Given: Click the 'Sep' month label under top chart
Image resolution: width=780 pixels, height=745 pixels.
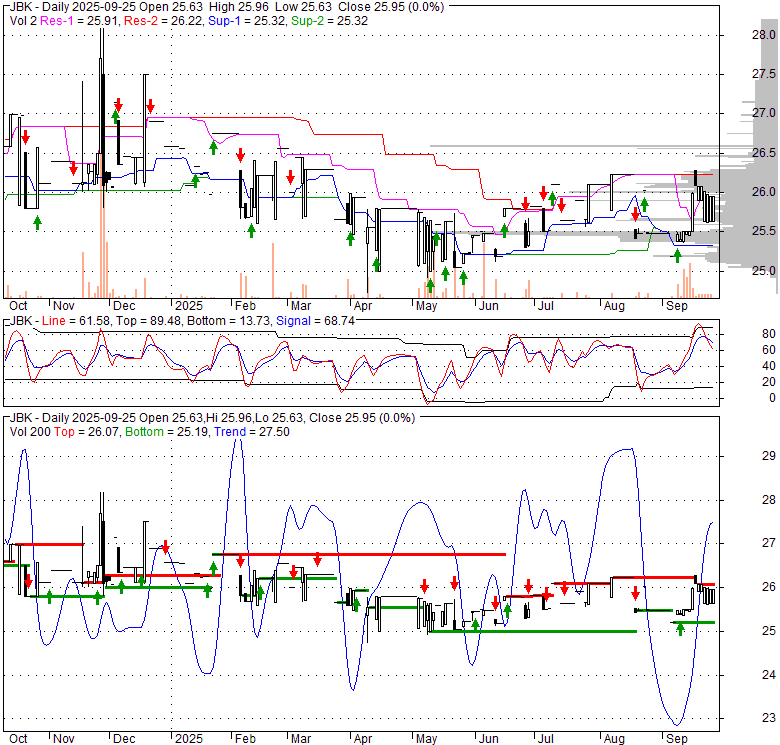Looking at the screenshot, I should click(677, 306).
